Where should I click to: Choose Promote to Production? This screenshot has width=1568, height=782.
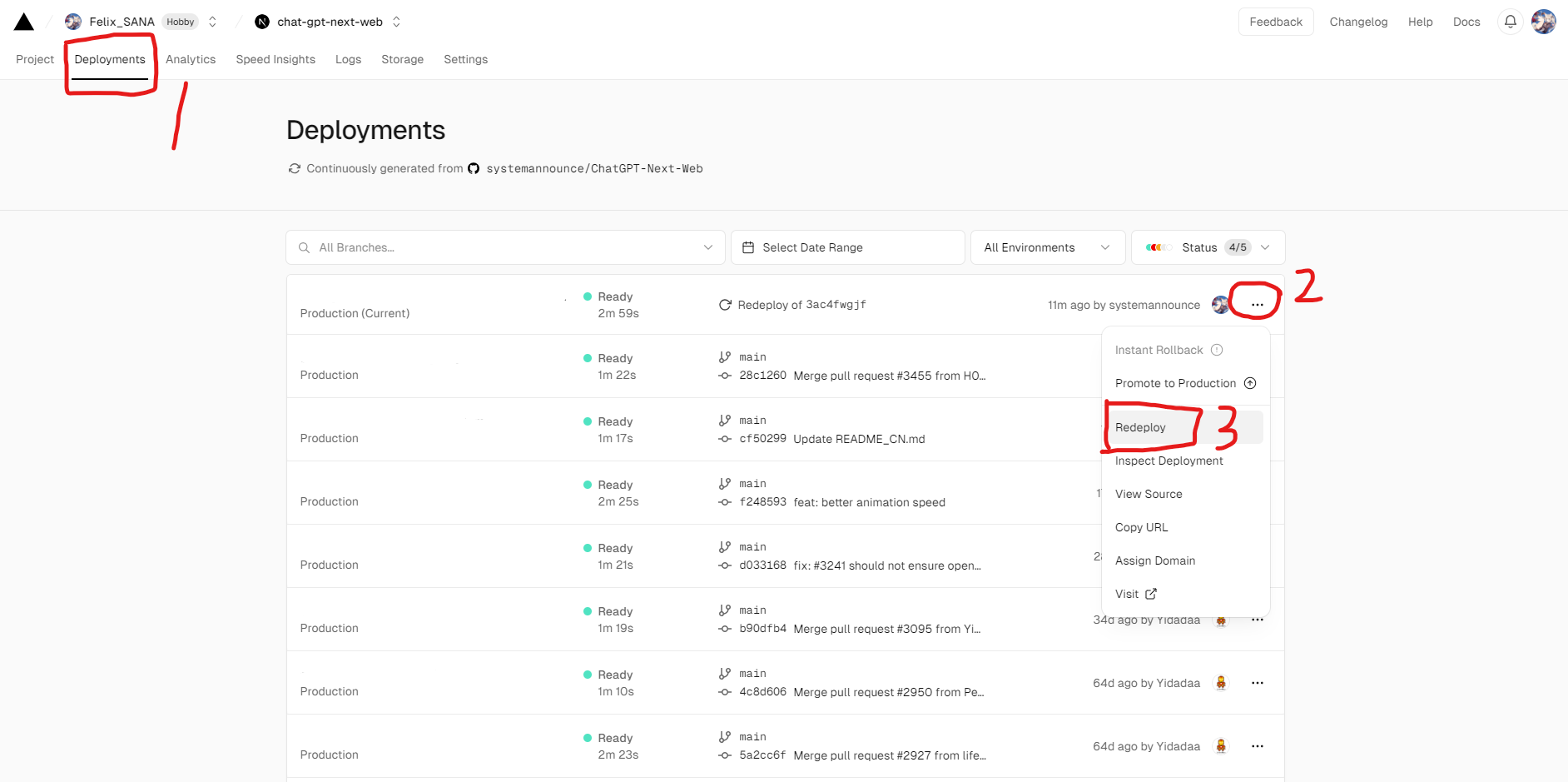(1185, 383)
